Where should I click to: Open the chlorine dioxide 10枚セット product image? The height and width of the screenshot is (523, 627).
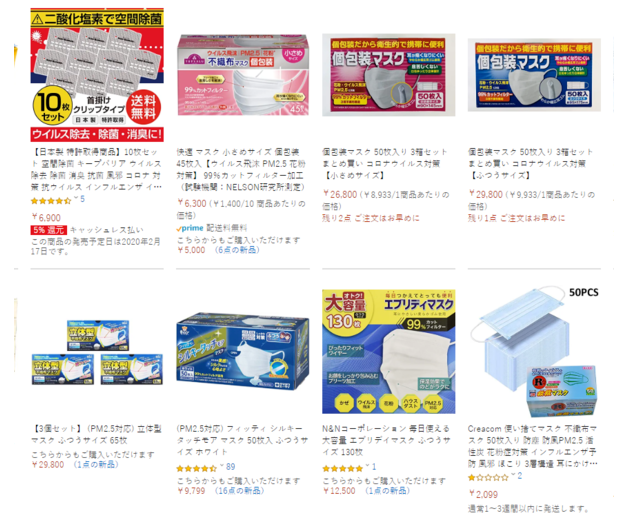(97, 74)
